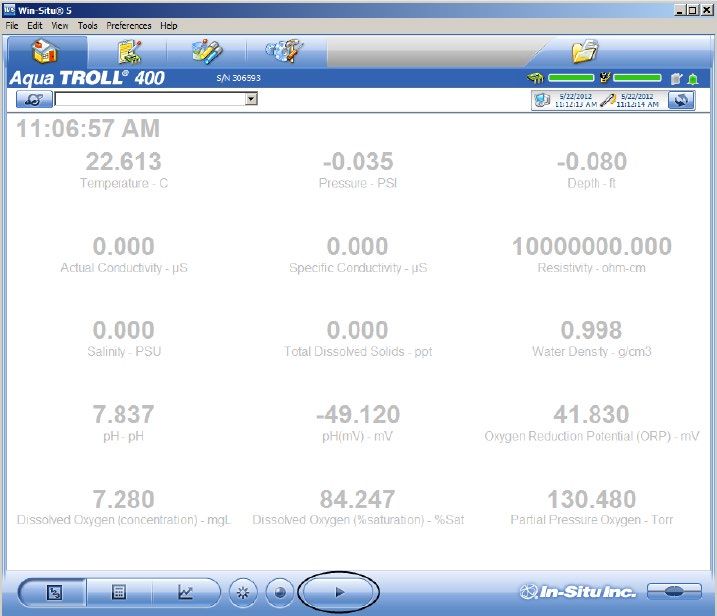Click the connect/disconnect plug button

pos(674,592)
